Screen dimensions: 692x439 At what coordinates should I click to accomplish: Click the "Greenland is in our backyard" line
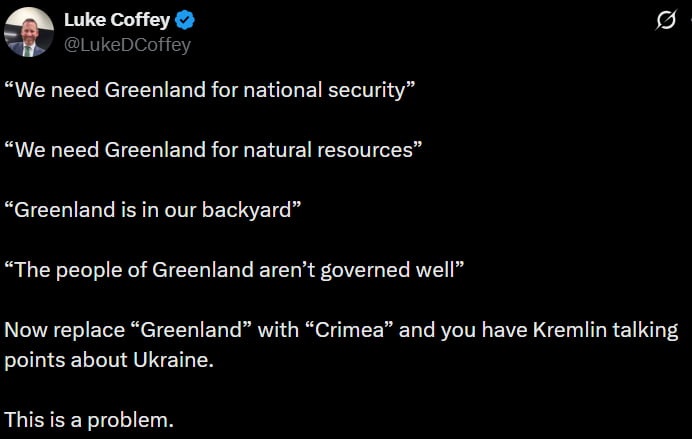[x=153, y=210]
